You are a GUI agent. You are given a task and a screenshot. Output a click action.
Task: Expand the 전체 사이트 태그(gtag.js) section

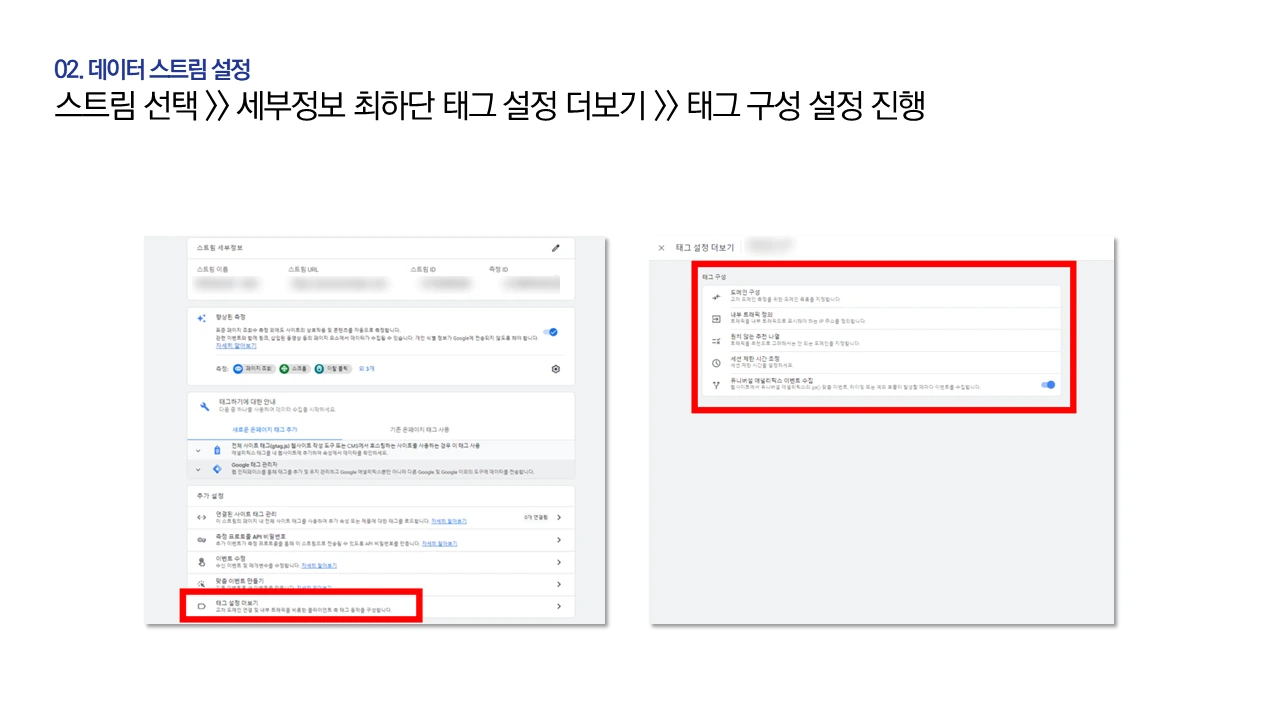[x=198, y=450]
